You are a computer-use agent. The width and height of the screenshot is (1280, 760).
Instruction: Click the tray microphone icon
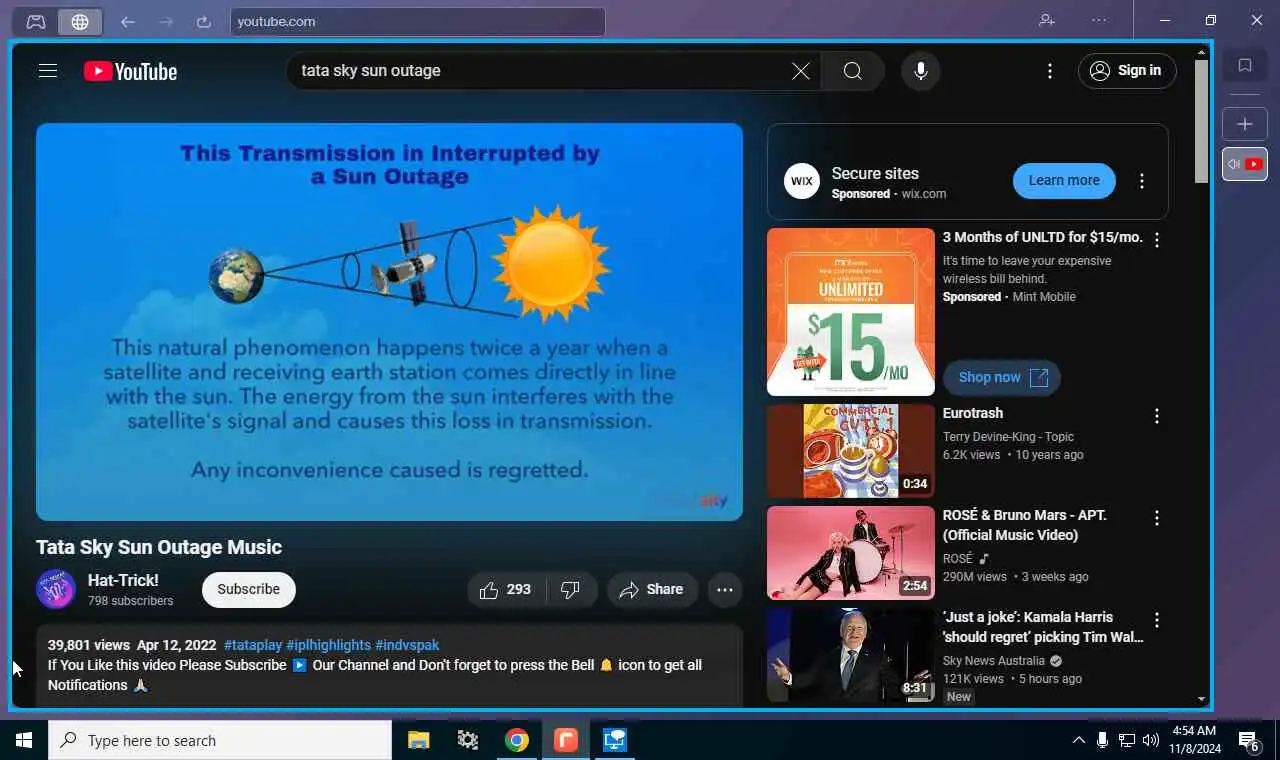1102,740
